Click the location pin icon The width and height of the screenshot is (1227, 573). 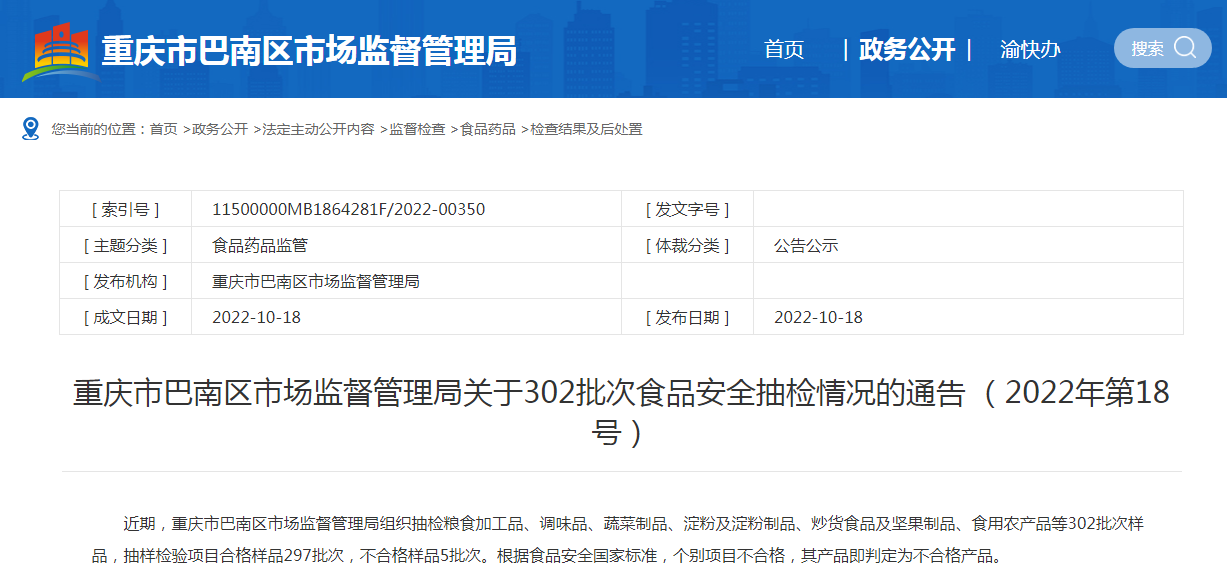(x=31, y=129)
